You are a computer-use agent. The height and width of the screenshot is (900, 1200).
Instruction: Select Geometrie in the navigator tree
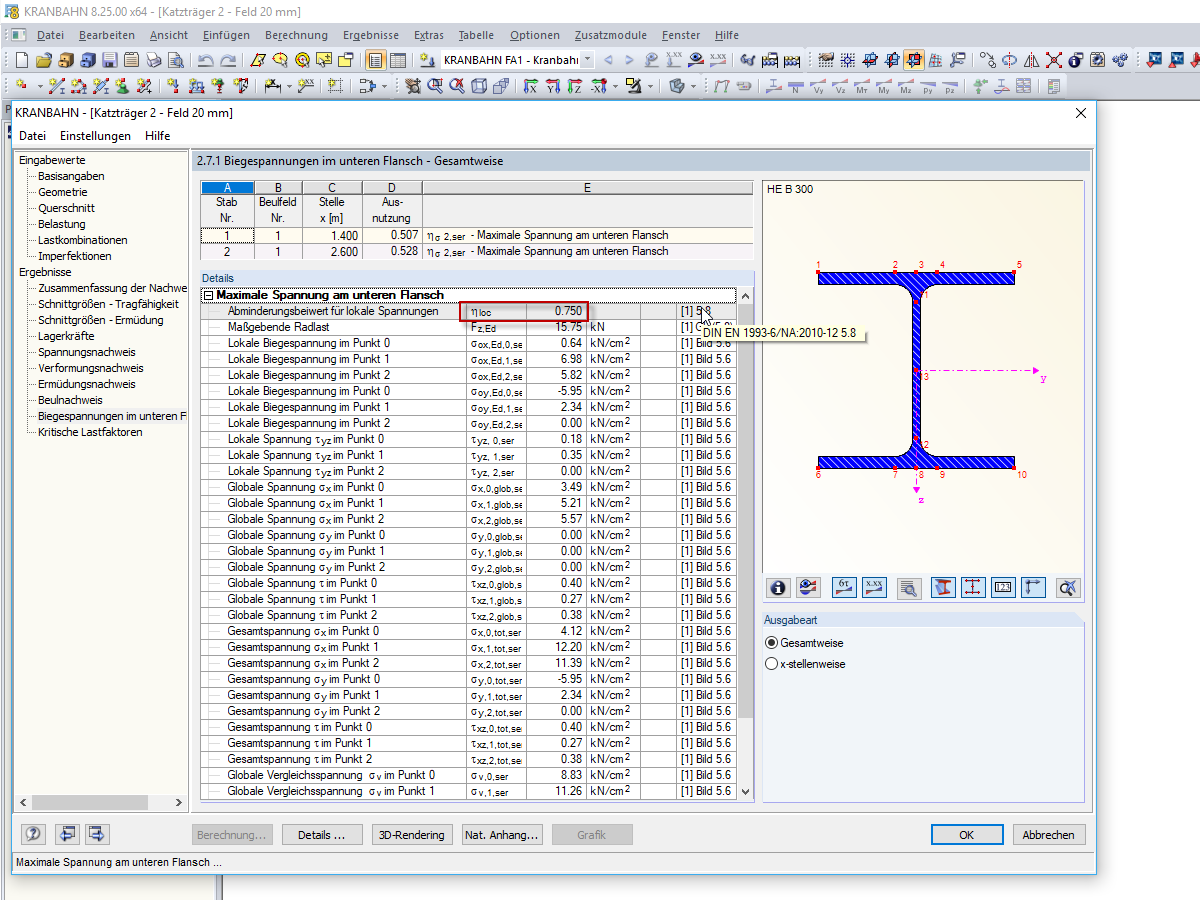(63, 192)
